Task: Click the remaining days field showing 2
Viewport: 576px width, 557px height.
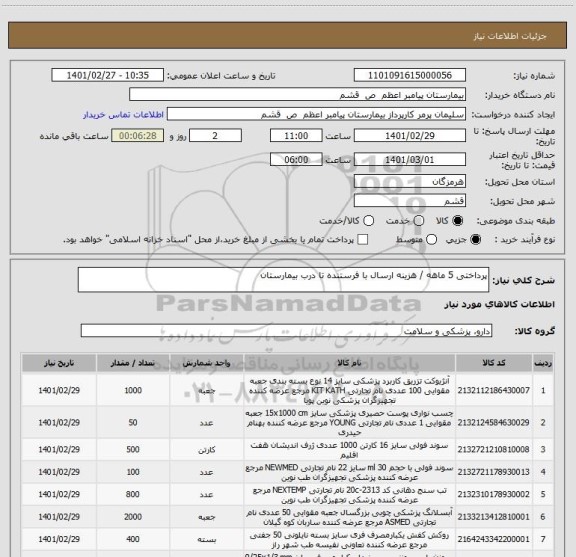Action: tap(215, 136)
